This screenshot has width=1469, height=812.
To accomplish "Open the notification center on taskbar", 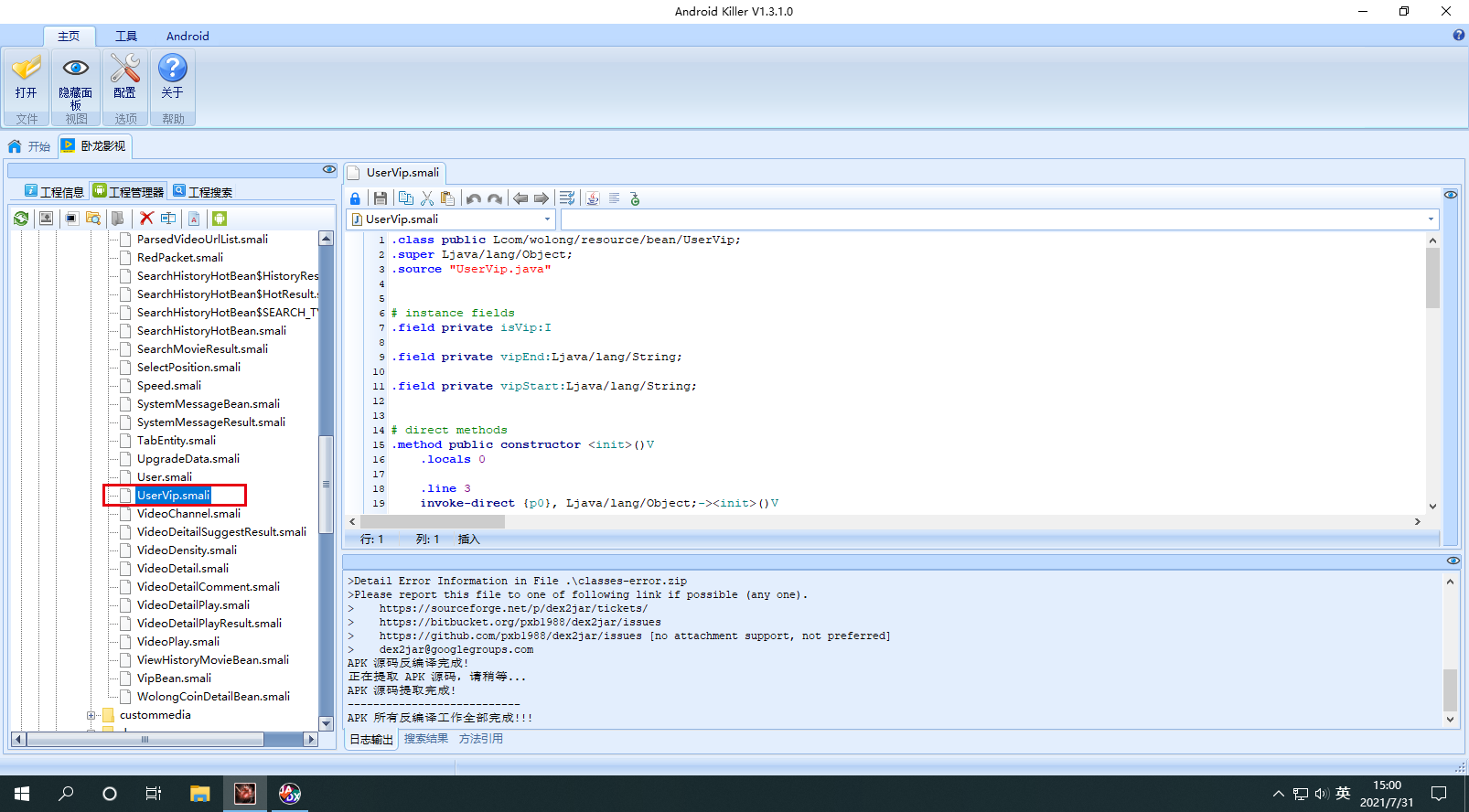I will (1439, 794).
